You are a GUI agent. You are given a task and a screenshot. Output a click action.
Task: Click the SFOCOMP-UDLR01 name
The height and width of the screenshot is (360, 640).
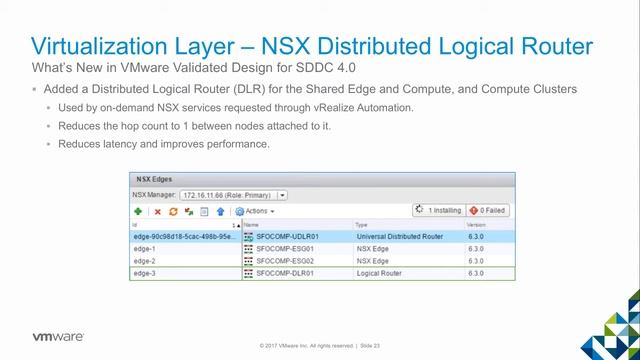pyautogui.click(x=287, y=237)
